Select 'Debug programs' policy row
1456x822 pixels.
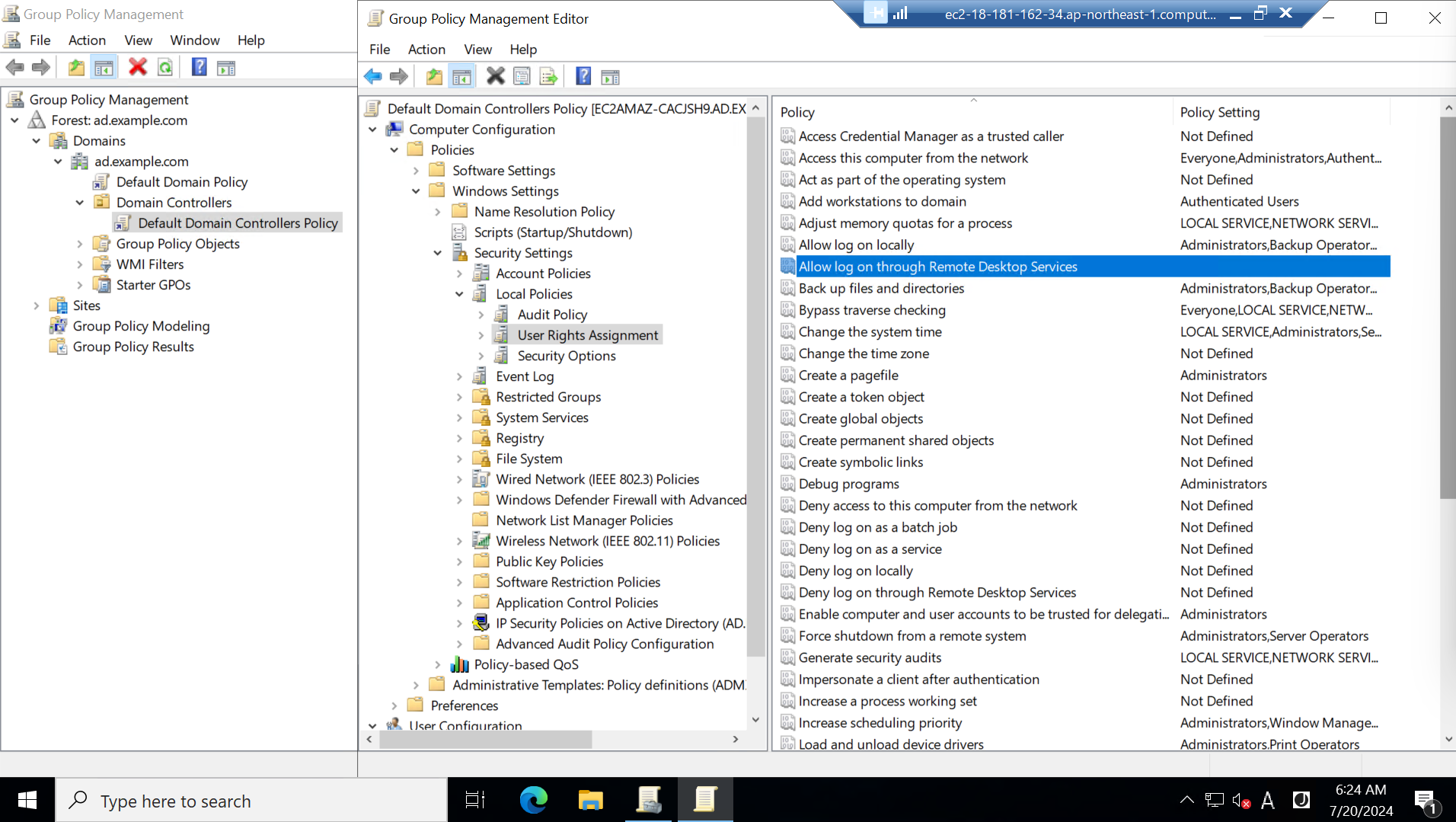coord(1085,484)
